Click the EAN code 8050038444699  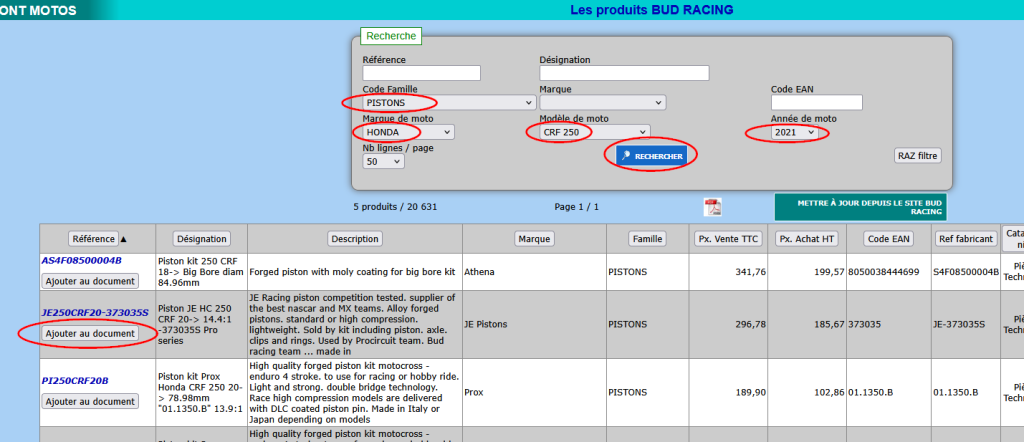pos(884,272)
